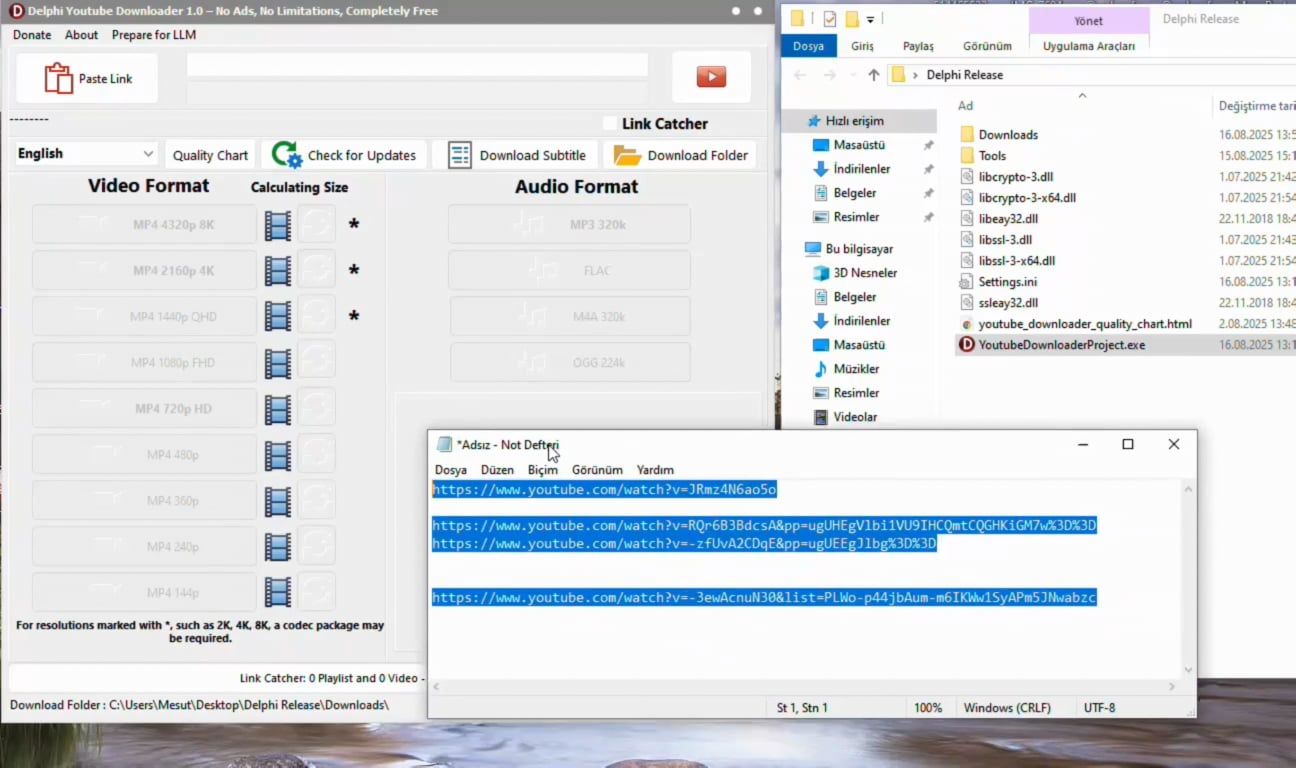Switch to Dosya tab in File Explorer
Image resolution: width=1296 pixels, height=768 pixels.
(x=808, y=46)
